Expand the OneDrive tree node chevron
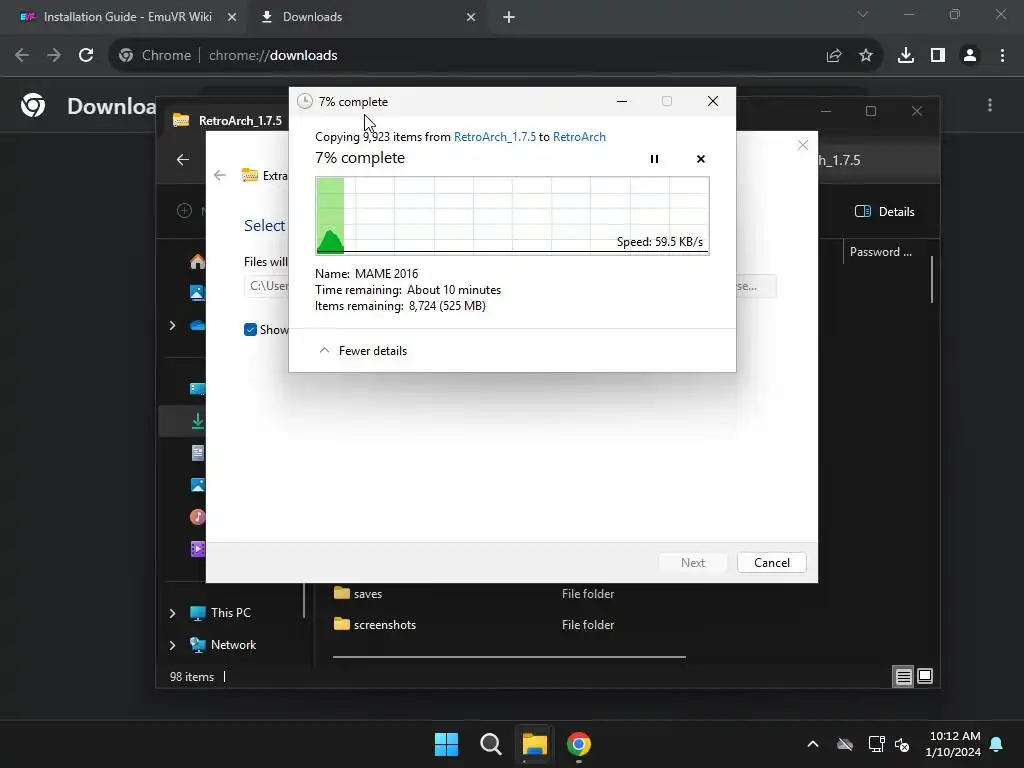 pos(172,325)
